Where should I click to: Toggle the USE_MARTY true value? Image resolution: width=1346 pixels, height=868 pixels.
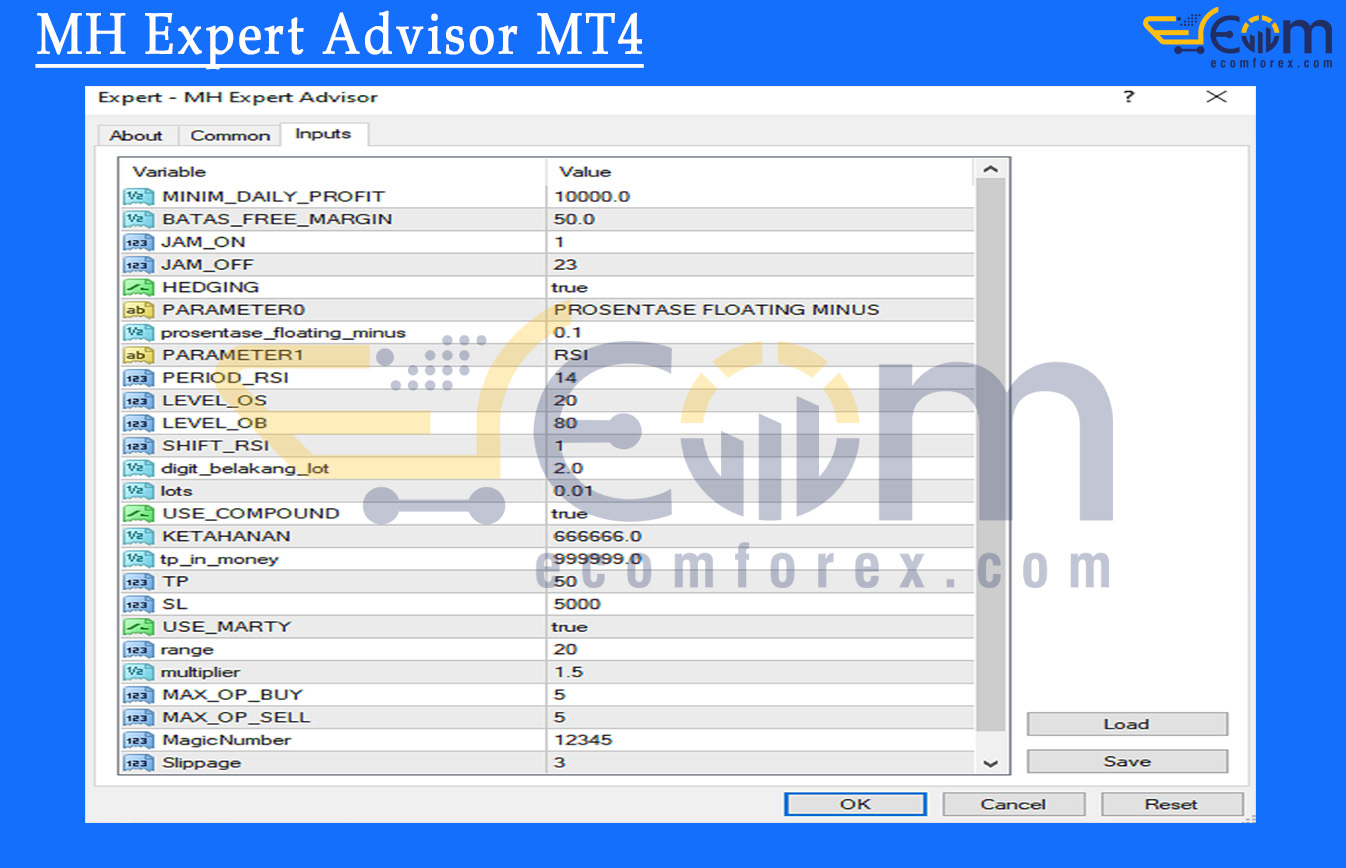pyautogui.click(x=570, y=627)
